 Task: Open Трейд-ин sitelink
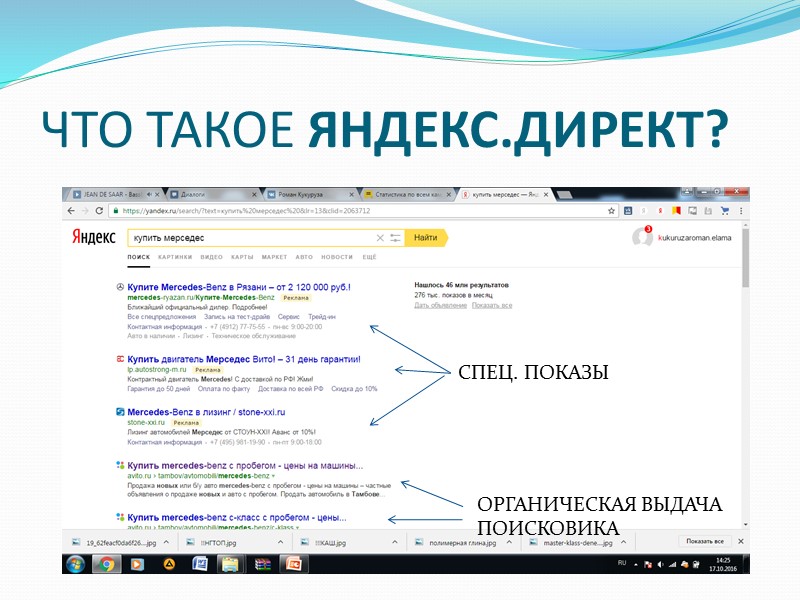[x=322, y=317]
